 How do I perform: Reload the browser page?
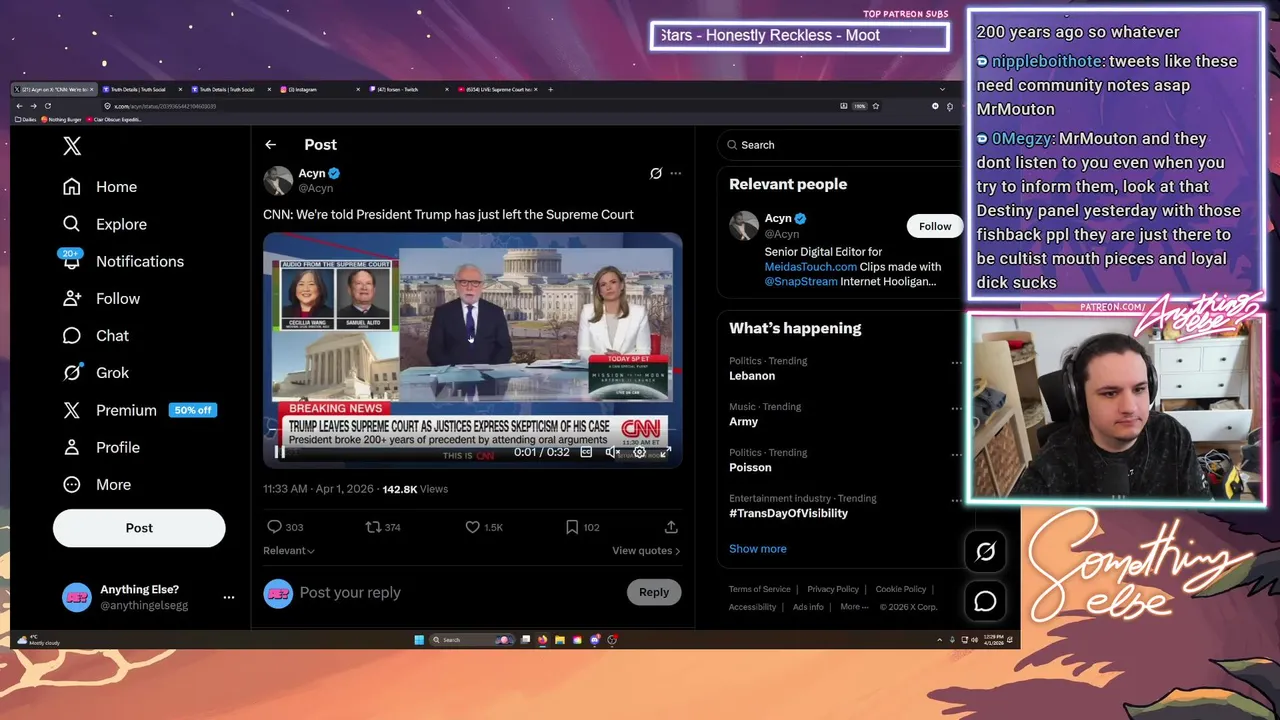click(47, 106)
